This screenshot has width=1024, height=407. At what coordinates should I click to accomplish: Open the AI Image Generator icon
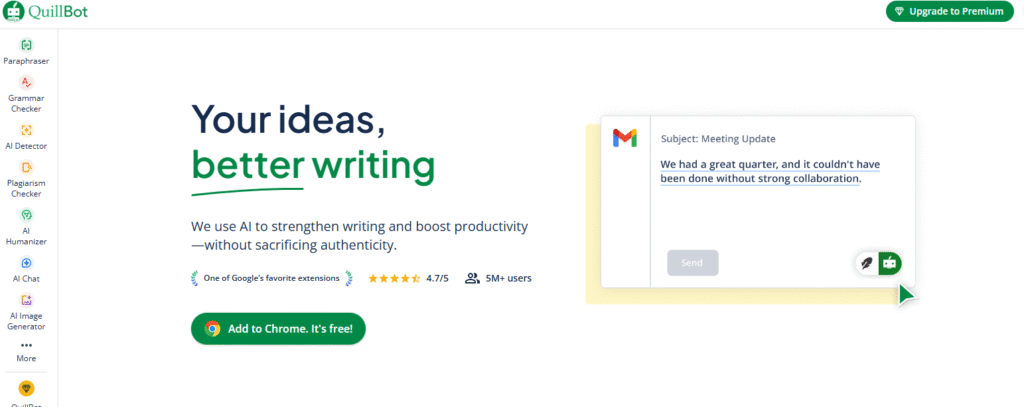click(x=26, y=299)
